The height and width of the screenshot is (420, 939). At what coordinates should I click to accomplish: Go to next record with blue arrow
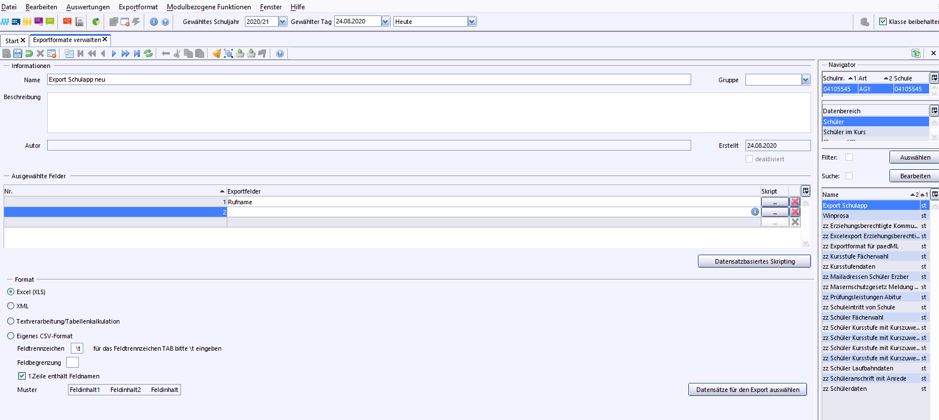click(114, 53)
